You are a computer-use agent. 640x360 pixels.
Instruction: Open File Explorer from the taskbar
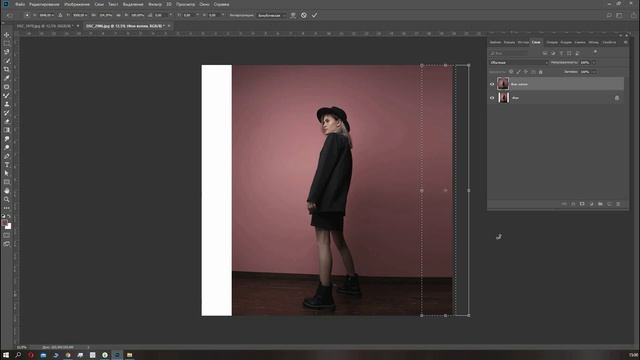pyautogui.click(x=129, y=355)
